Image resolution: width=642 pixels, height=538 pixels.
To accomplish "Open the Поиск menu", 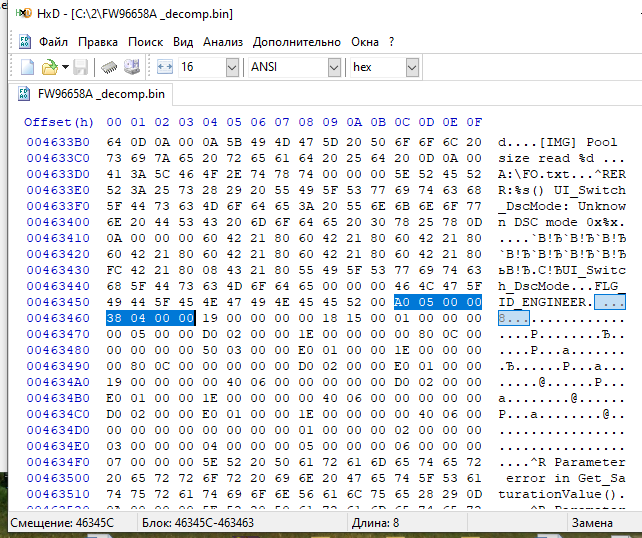I will point(145,42).
